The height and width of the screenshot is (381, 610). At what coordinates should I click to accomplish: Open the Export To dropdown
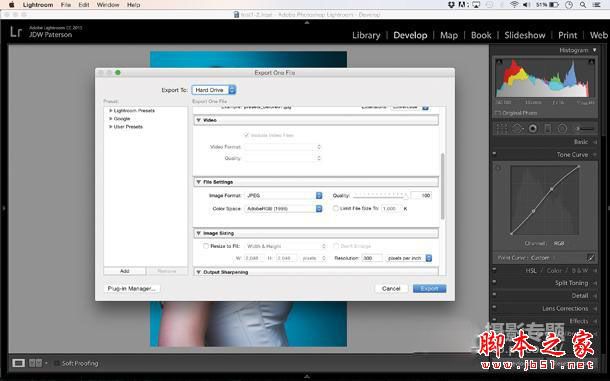(x=214, y=90)
